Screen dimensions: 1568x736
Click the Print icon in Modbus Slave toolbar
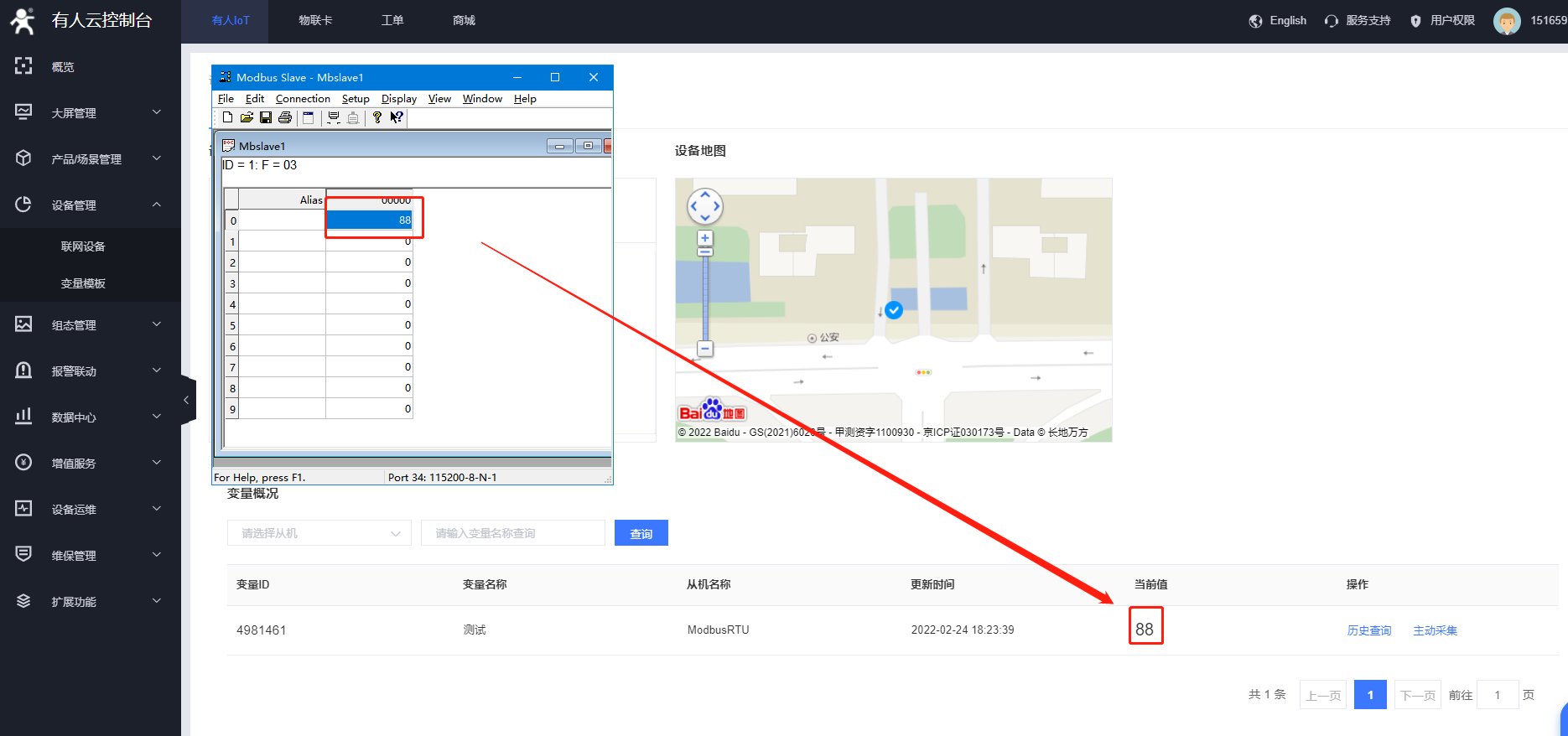285,118
